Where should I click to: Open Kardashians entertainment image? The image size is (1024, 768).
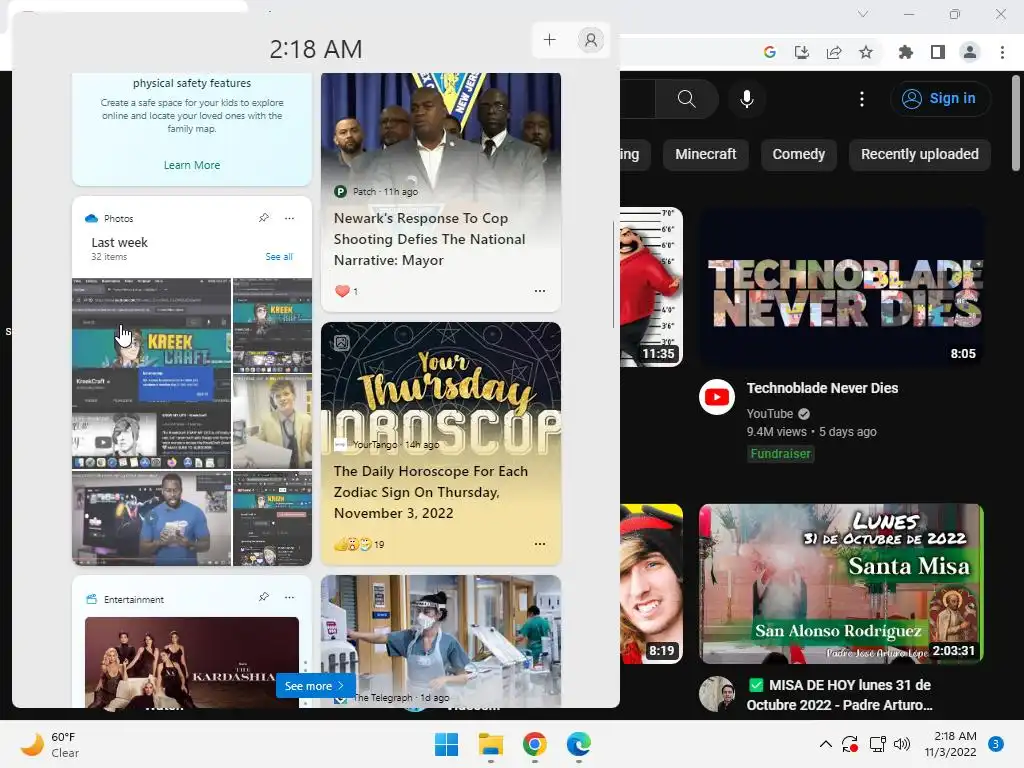point(191,662)
